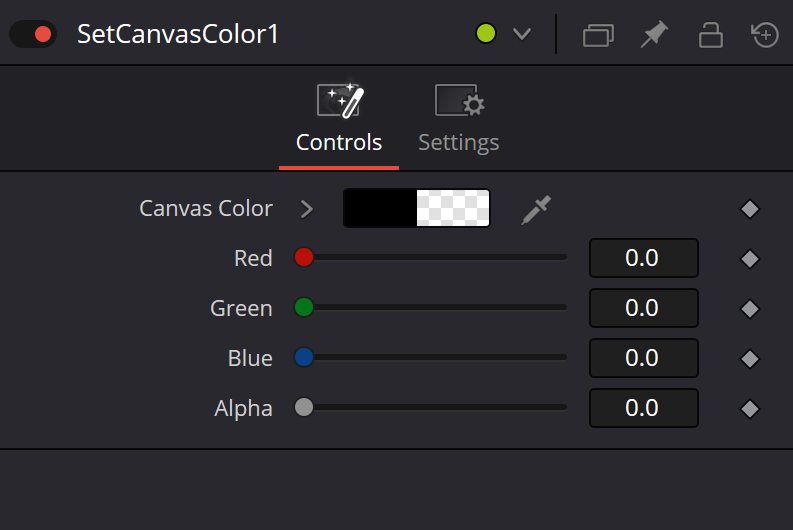This screenshot has width=793, height=530.
Task: Add keyframe diamond for Green
Action: 750,309
